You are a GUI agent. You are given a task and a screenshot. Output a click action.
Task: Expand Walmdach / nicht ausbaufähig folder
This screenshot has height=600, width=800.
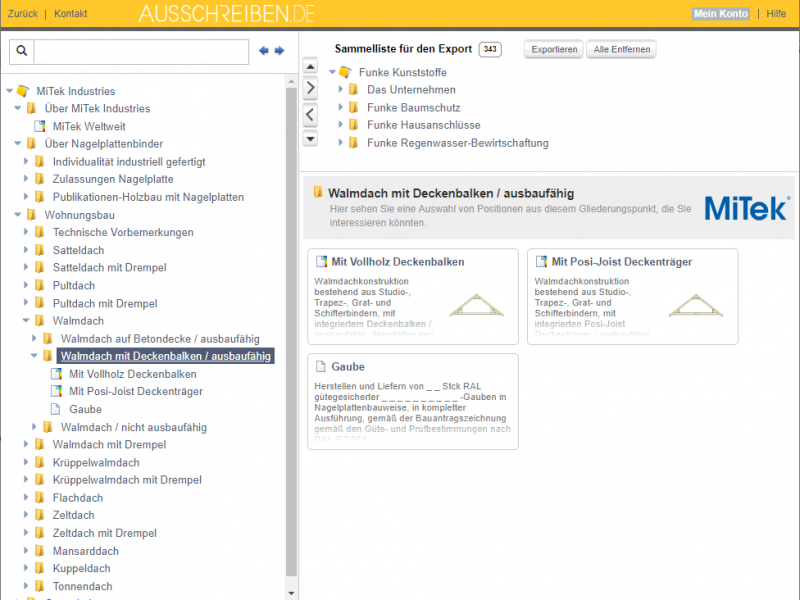pyautogui.click(x=34, y=427)
